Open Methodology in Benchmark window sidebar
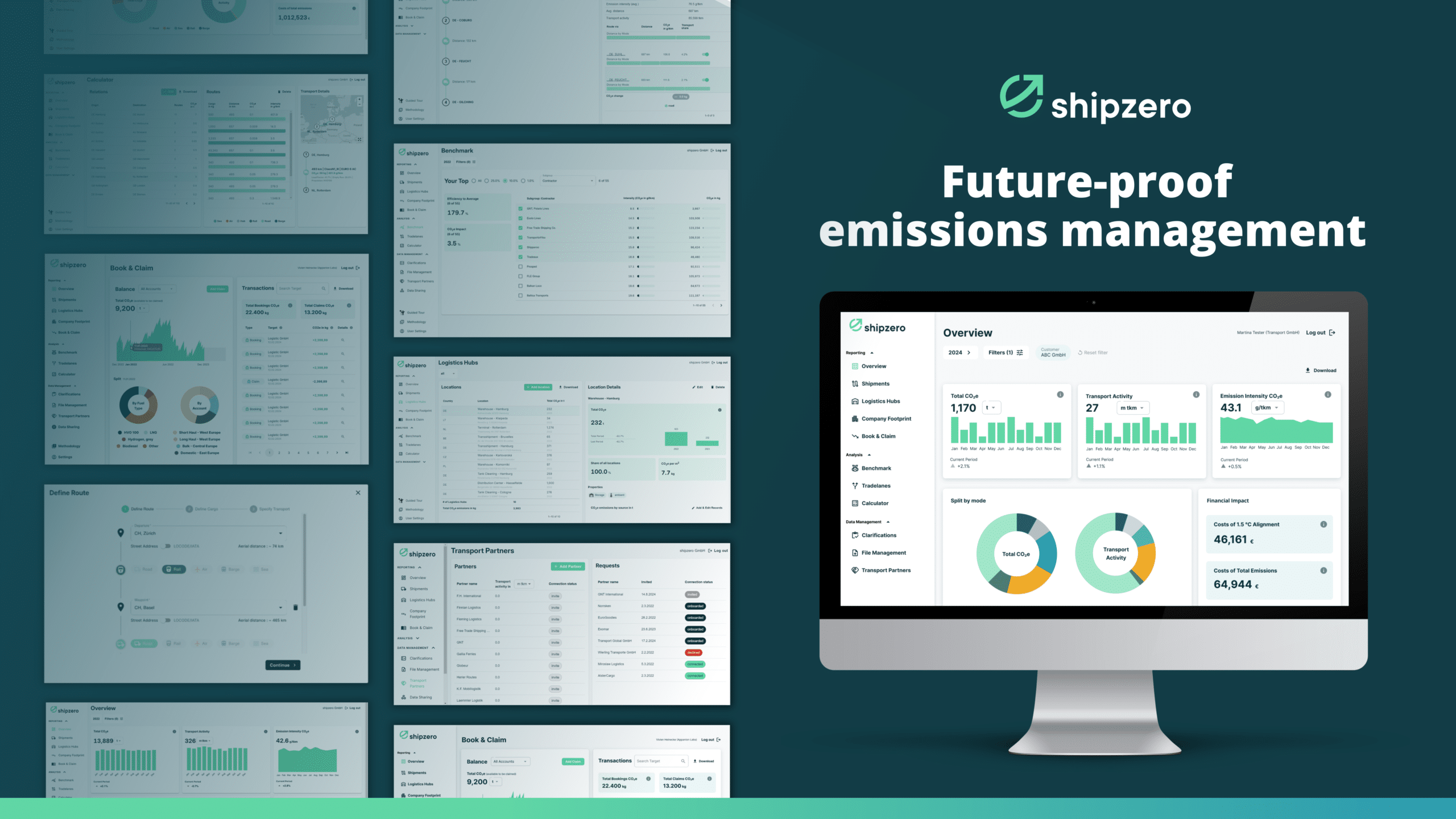Image resolution: width=1456 pixels, height=819 pixels. [x=416, y=322]
